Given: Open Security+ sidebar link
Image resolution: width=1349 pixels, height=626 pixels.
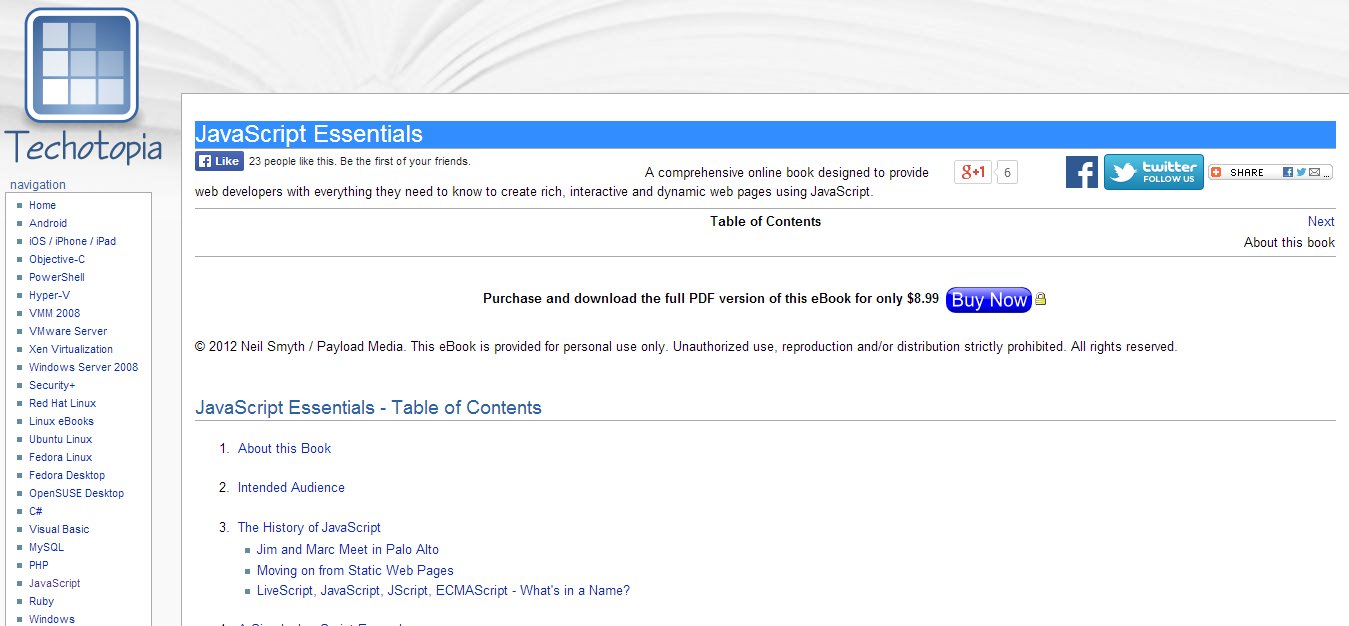Looking at the screenshot, I should (x=52, y=386).
